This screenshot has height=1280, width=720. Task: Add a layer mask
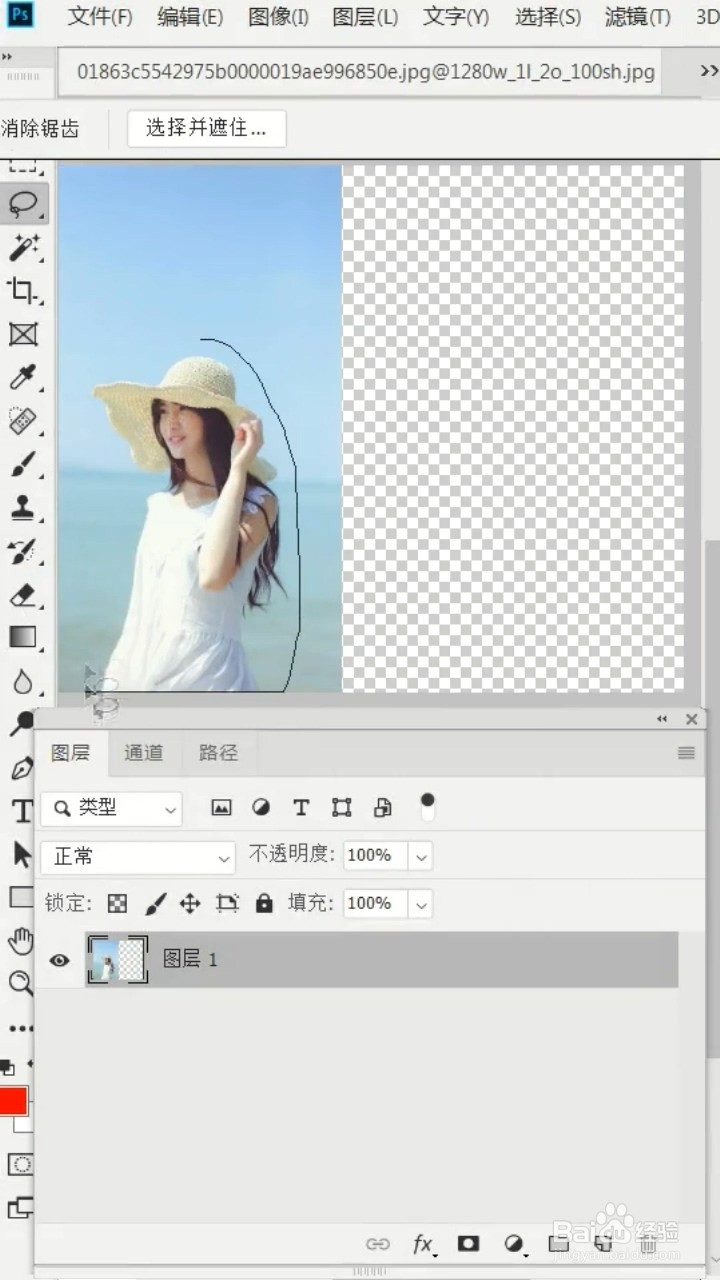click(x=468, y=1244)
